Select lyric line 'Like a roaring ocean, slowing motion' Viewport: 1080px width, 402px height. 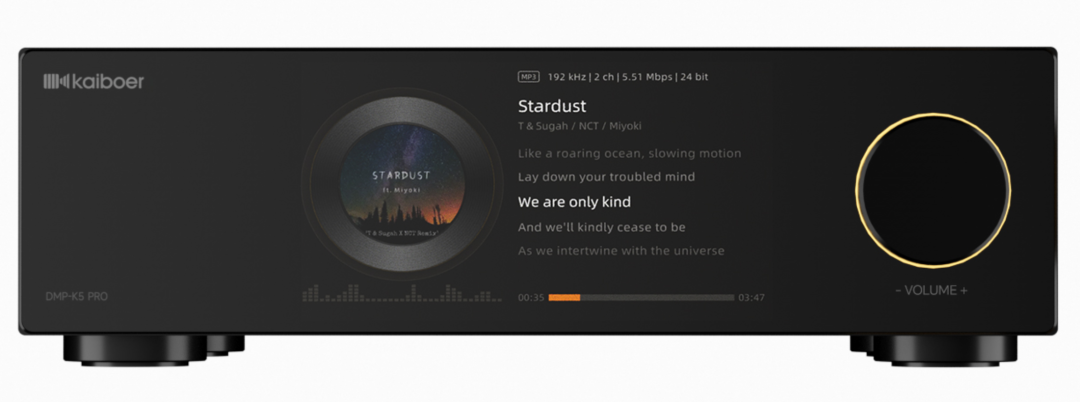coord(630,154)
